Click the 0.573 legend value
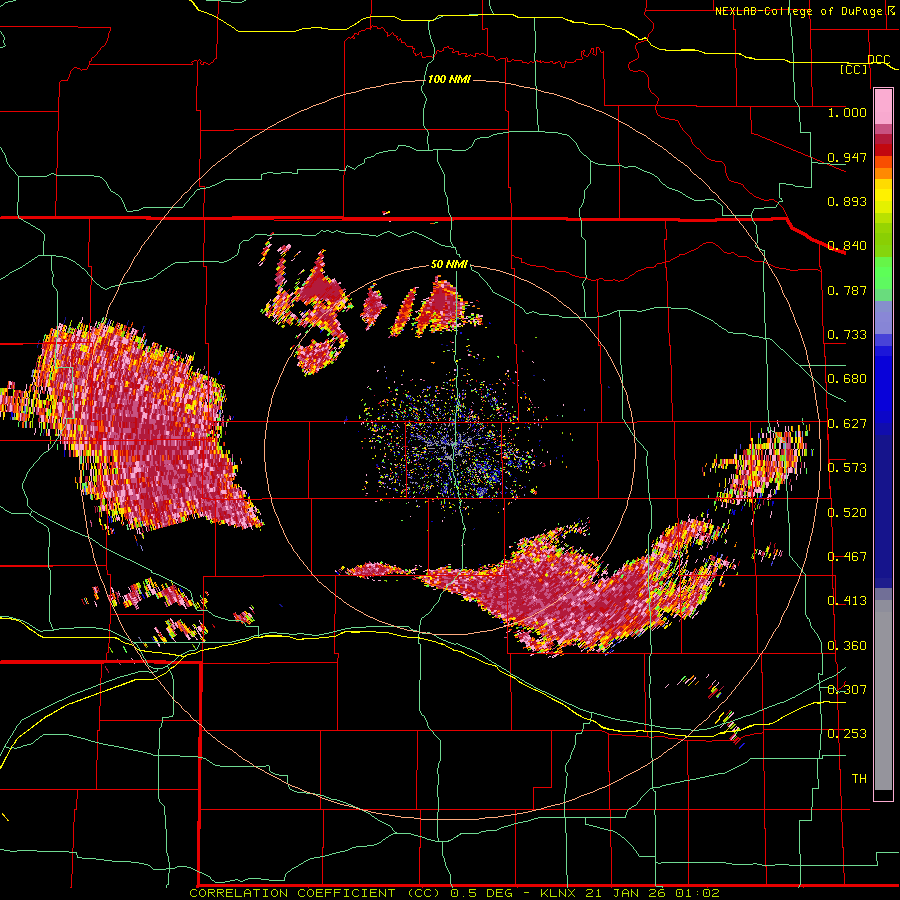 click(847, 468)
